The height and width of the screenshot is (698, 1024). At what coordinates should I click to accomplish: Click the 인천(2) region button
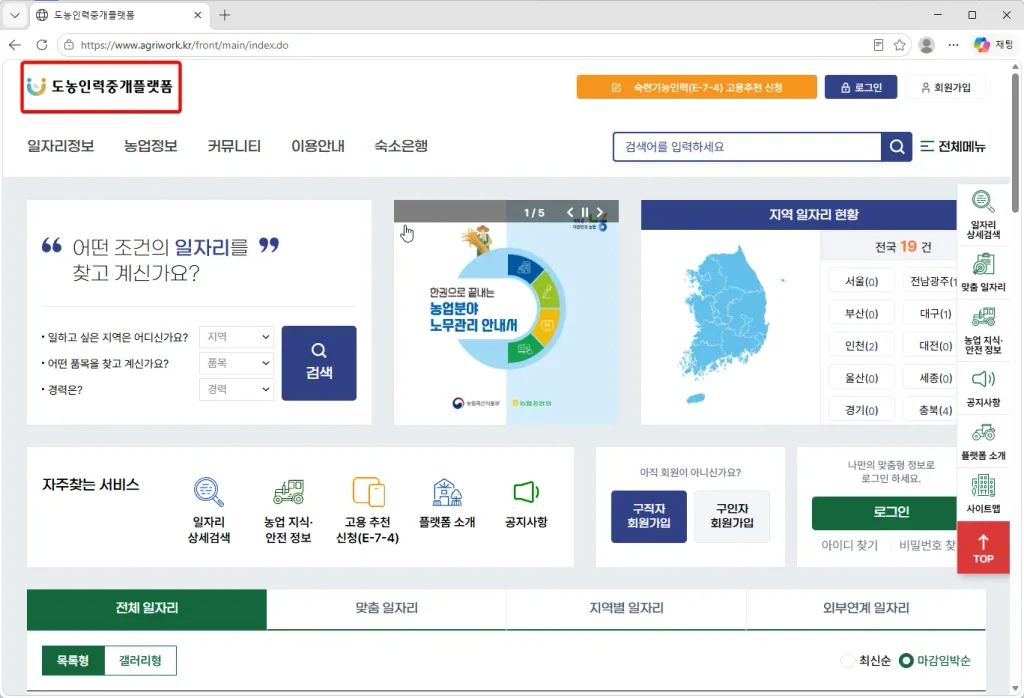[861, 346]
